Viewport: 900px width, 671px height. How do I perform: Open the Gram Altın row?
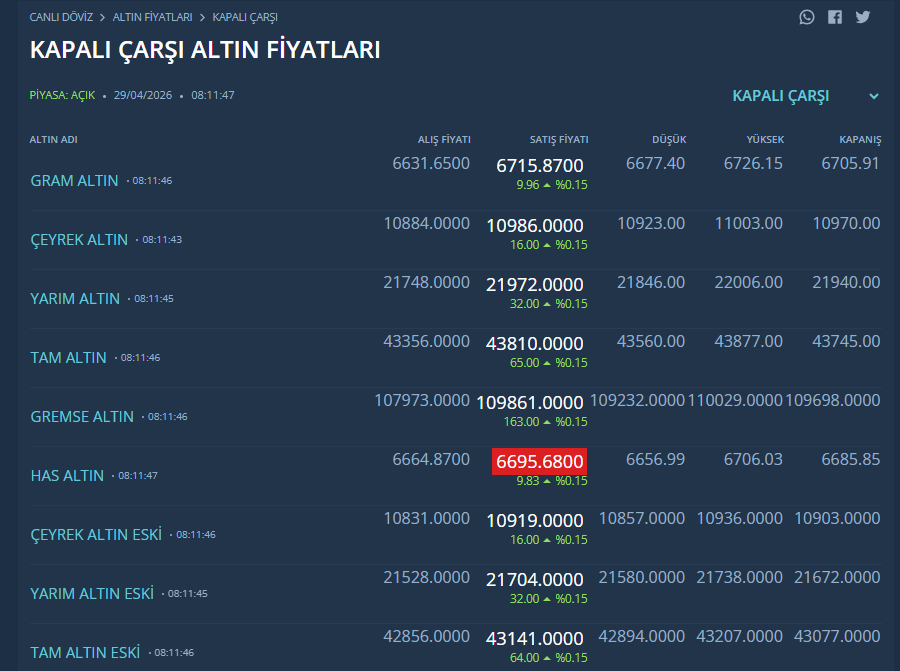coord(75,181)
